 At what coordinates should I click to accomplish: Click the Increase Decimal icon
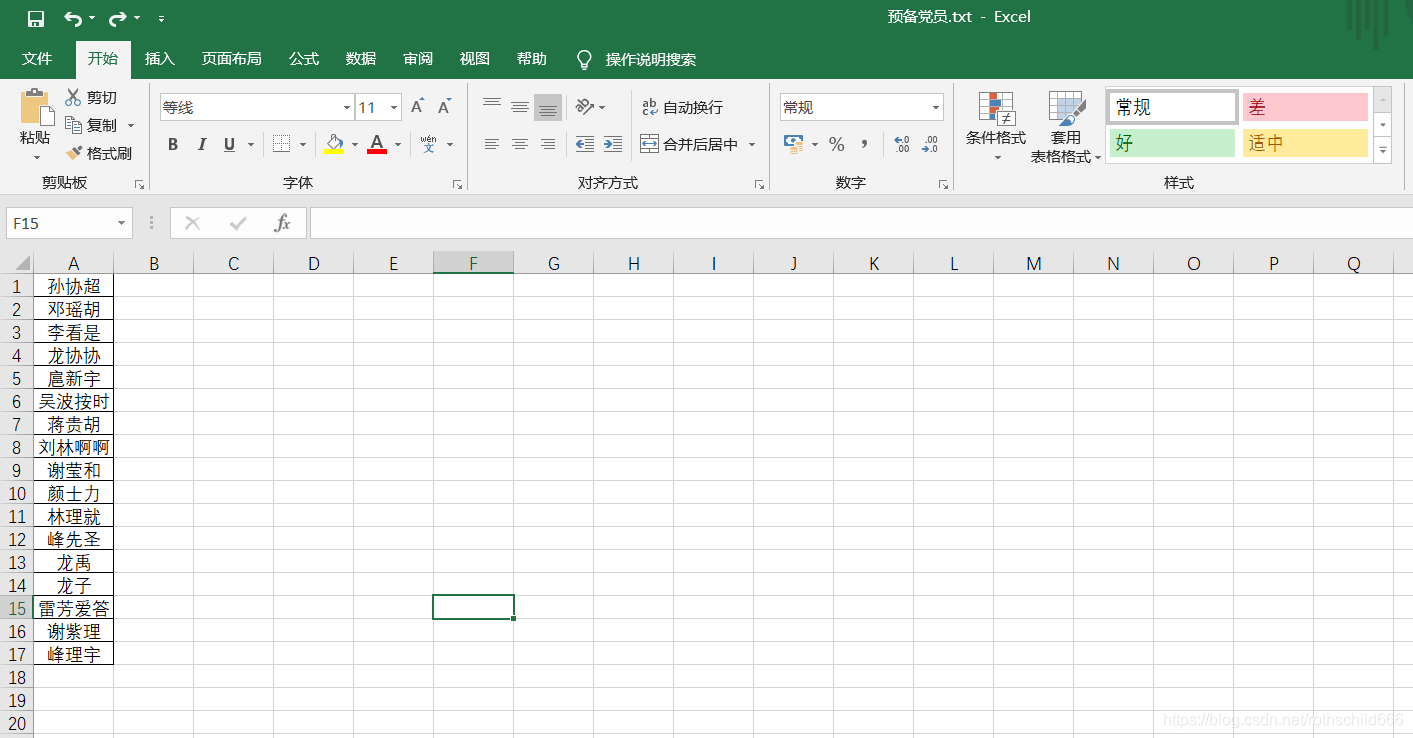(901, 144)
